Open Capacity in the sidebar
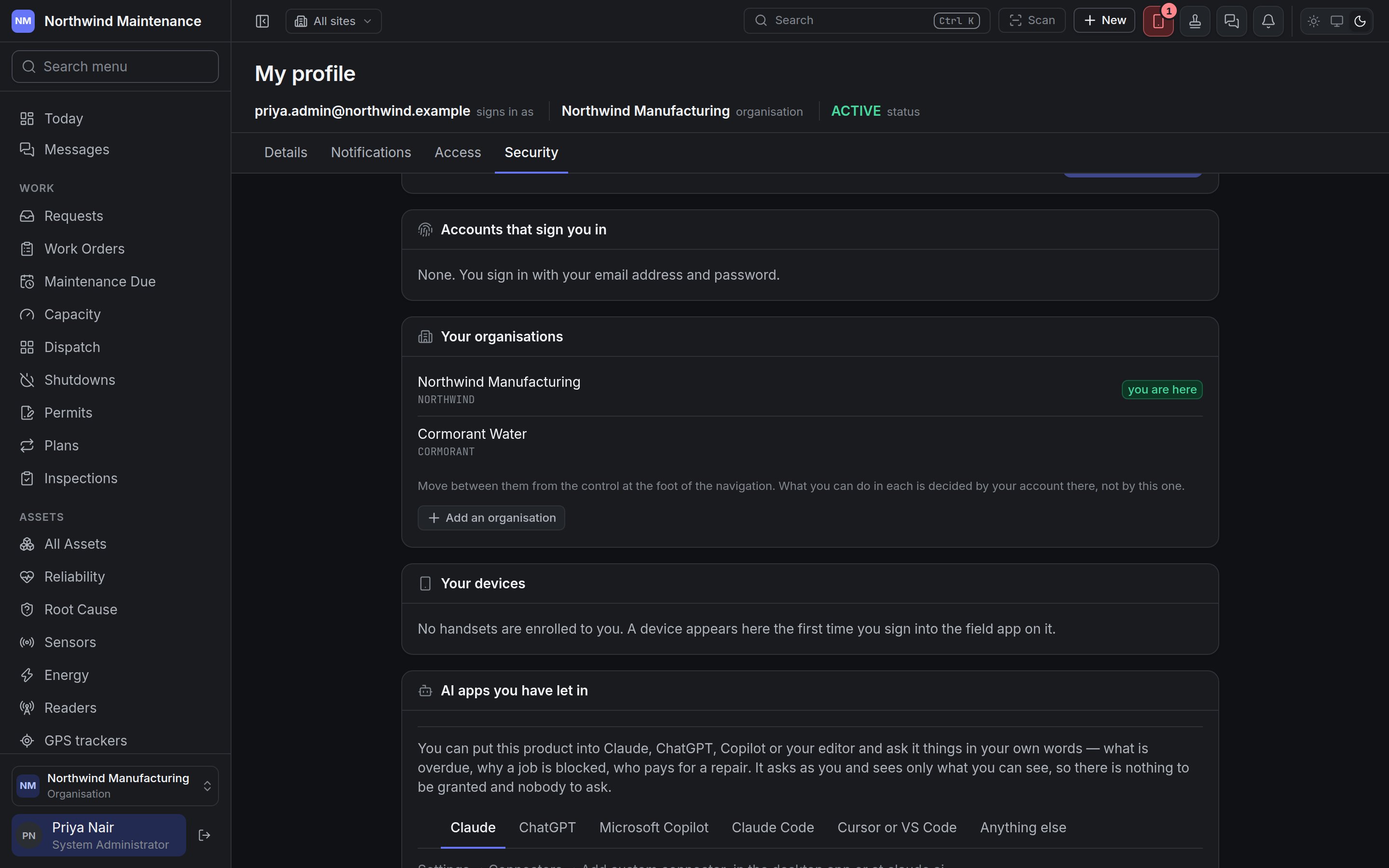Image resolution: width=1389 pixels, height=868 pixels. pyautogui.click(x=115, y=314)
